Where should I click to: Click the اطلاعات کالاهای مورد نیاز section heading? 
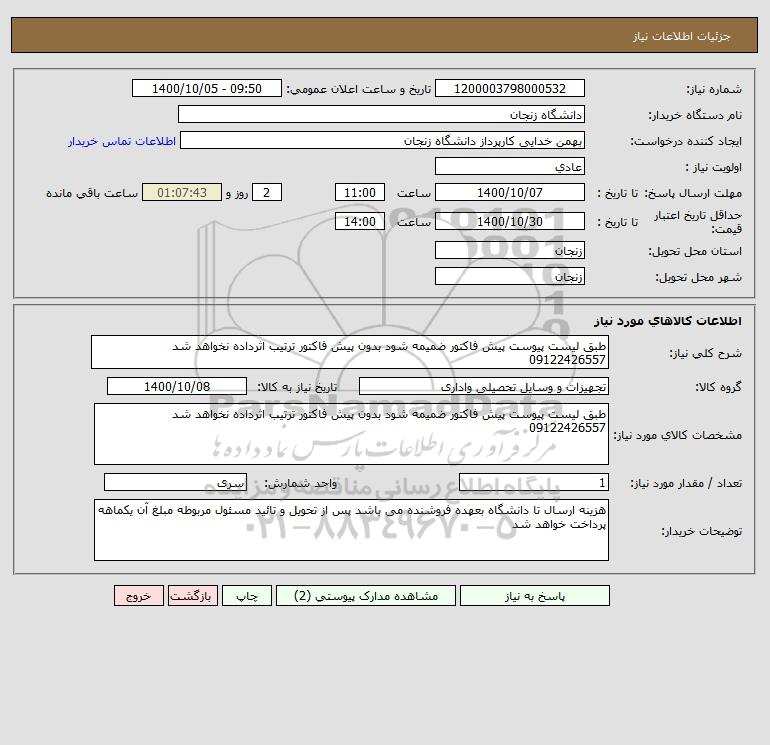[668, 321]
